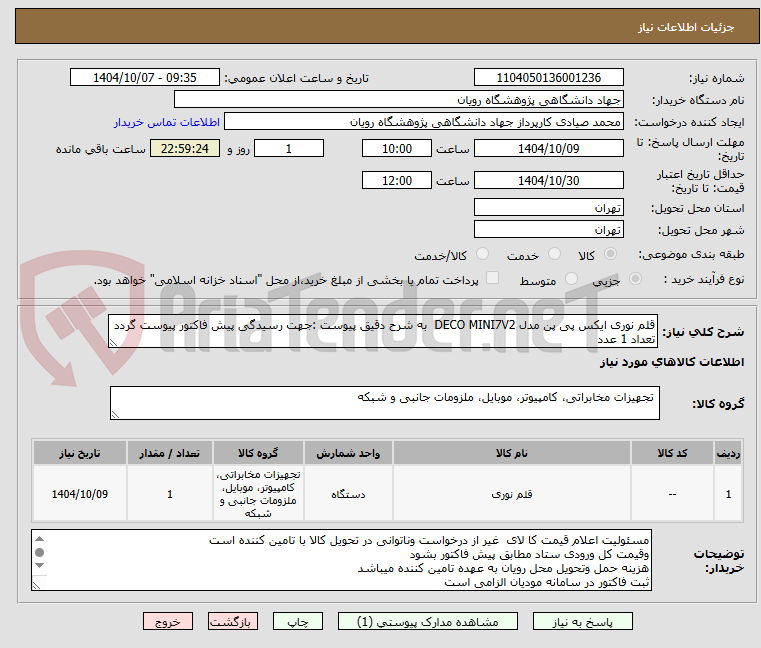
Task: Click the down arrow in buyer notes scrollbar
Action: tap(40, 565)
